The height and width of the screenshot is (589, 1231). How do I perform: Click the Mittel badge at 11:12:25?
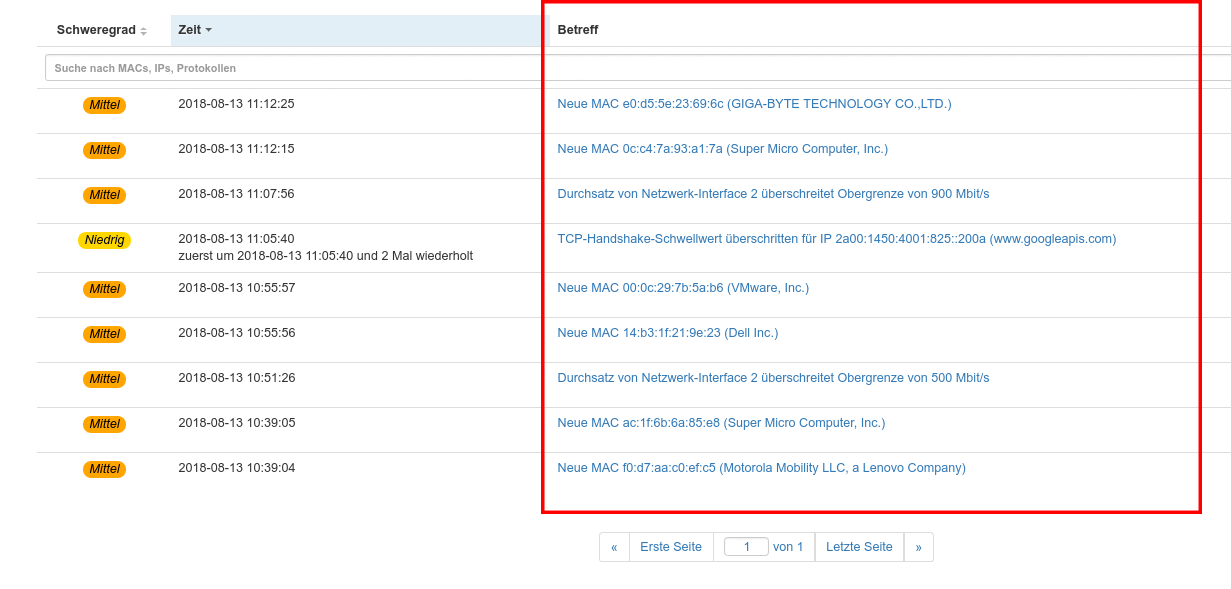coord(104,105)
